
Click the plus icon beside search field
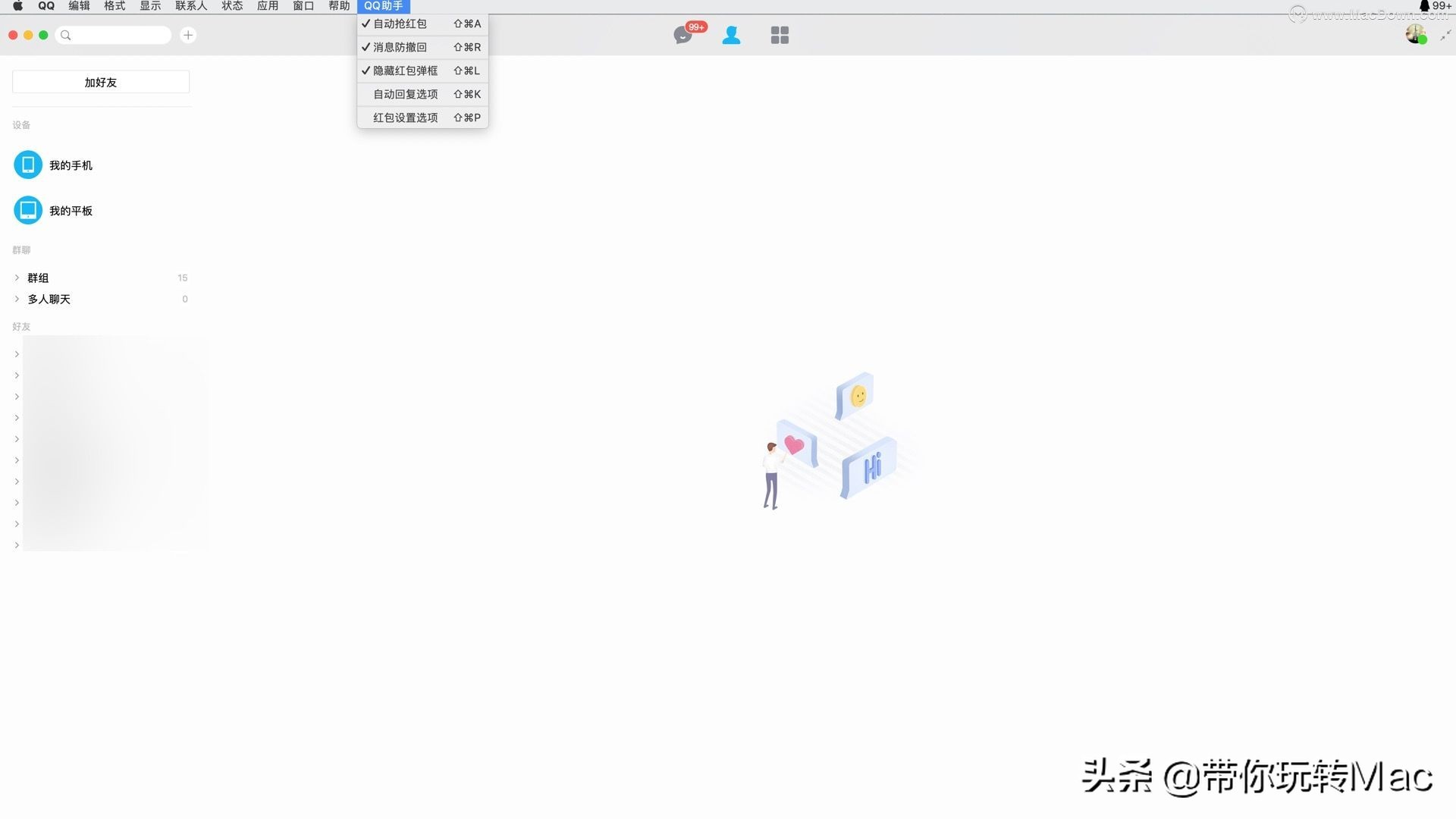click(x=188, y=35)
